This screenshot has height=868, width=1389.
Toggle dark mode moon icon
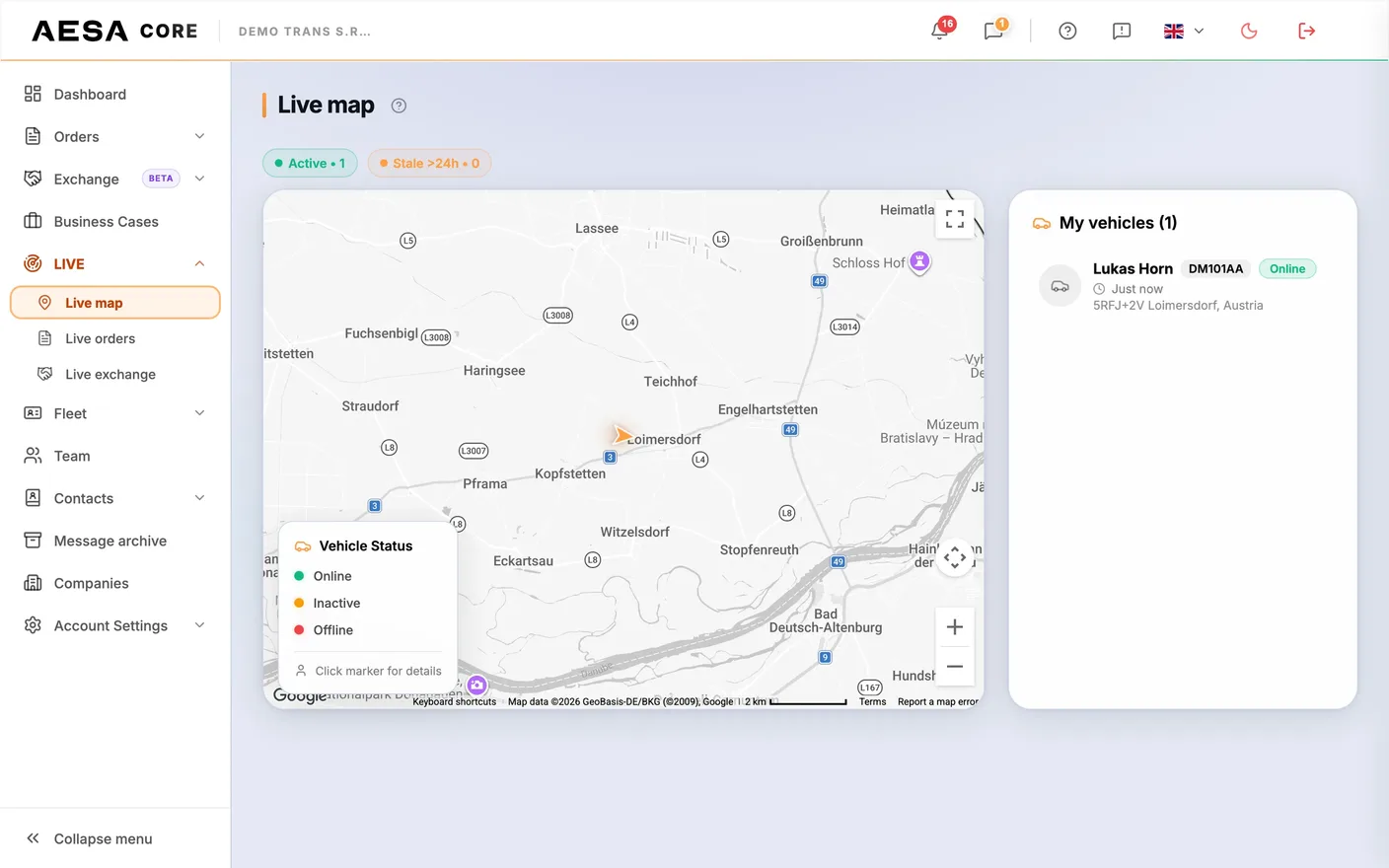click(1249, 31)
